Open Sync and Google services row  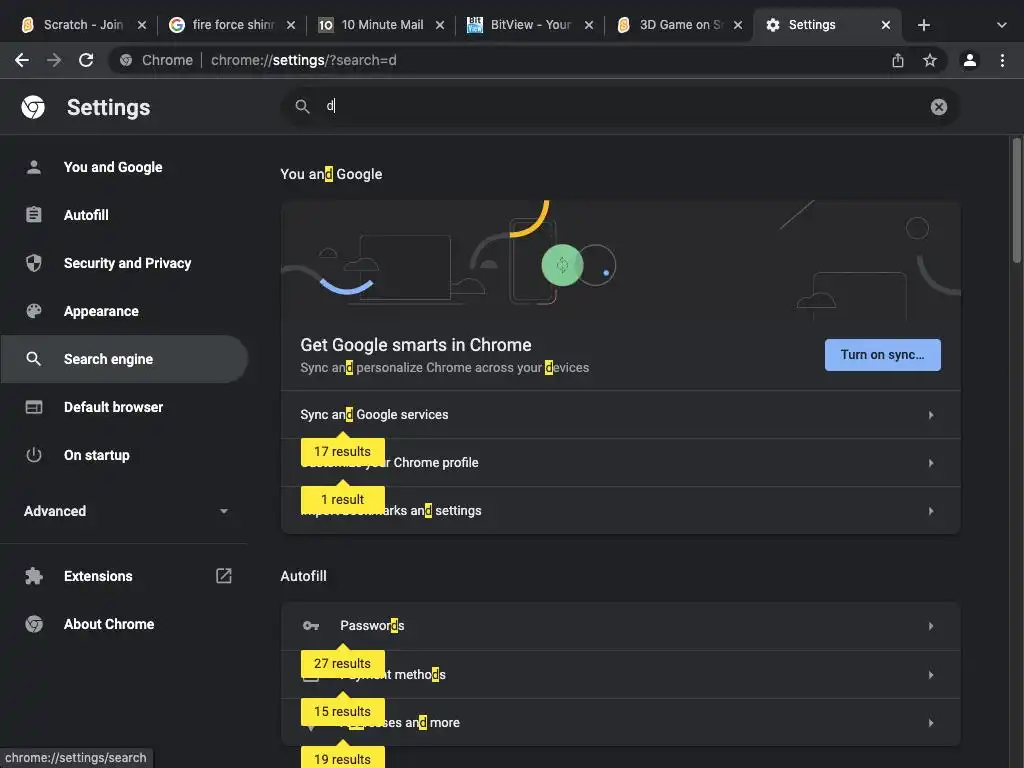620,415
